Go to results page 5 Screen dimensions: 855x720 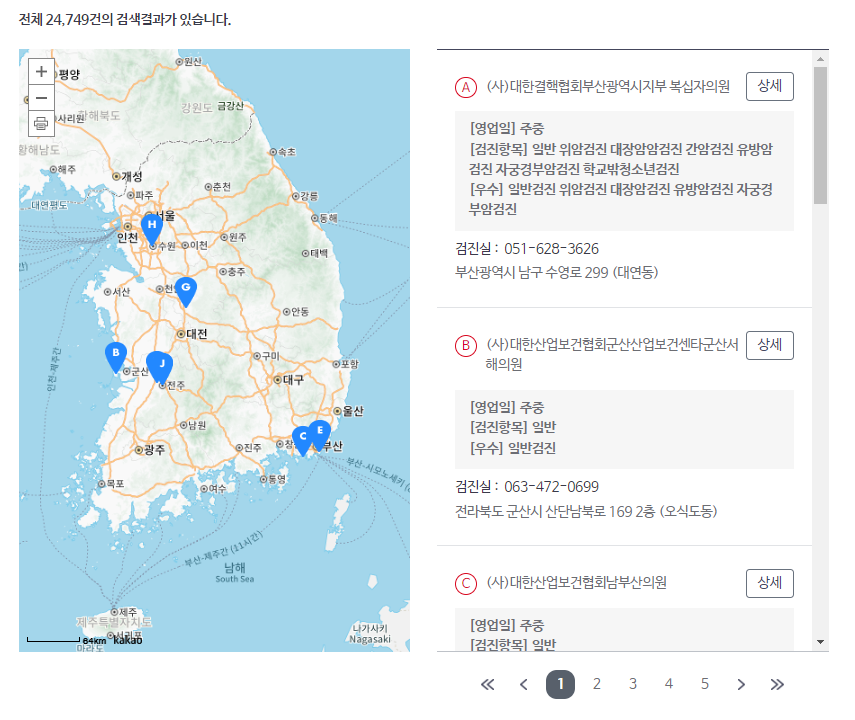point(705,684)
